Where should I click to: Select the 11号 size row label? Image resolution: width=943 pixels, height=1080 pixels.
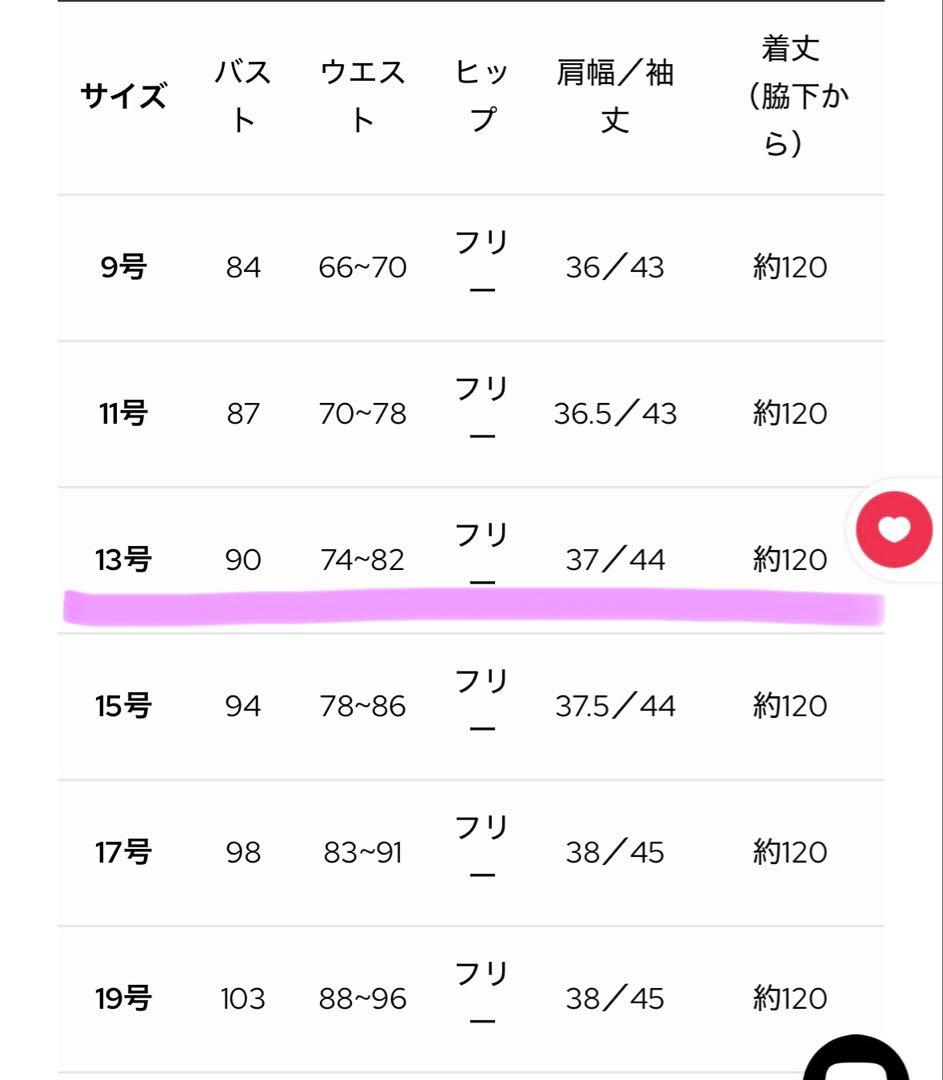[x=123, y=414]
